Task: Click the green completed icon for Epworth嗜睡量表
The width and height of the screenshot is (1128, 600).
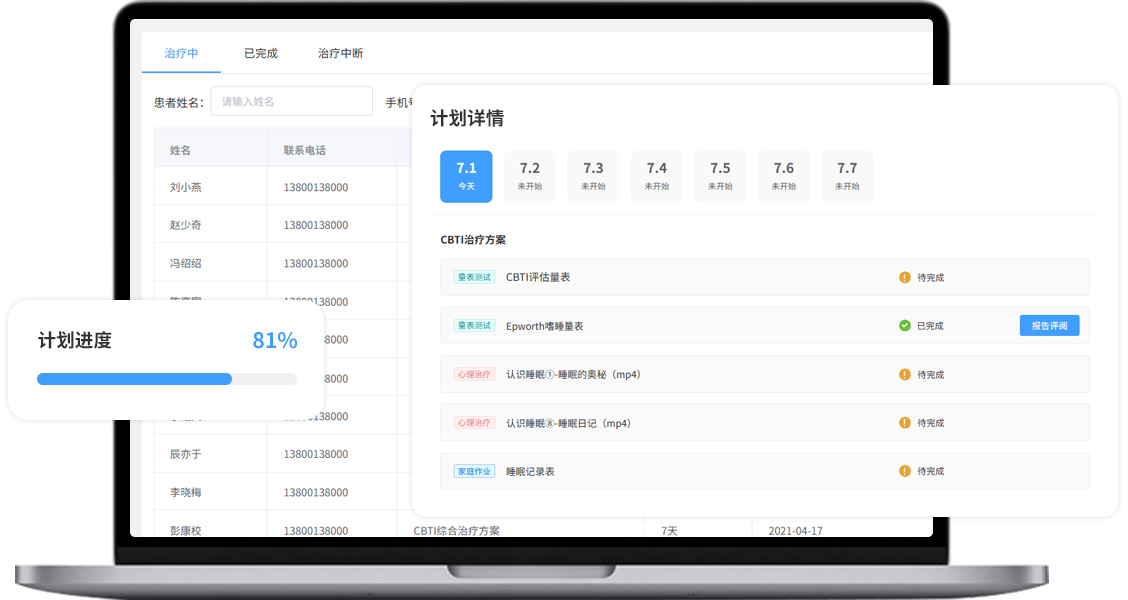Action: [x=904, y=326]
